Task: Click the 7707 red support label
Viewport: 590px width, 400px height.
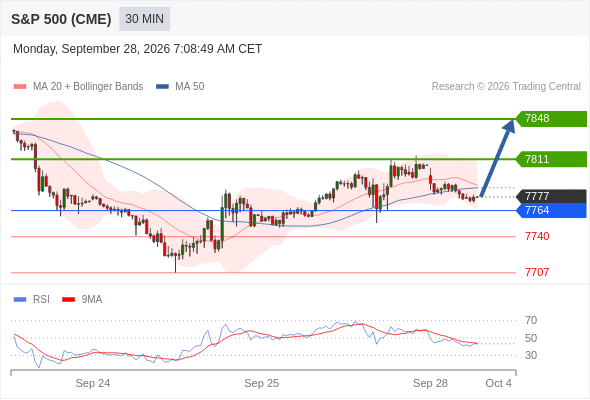Action: [x=537, y=272]
